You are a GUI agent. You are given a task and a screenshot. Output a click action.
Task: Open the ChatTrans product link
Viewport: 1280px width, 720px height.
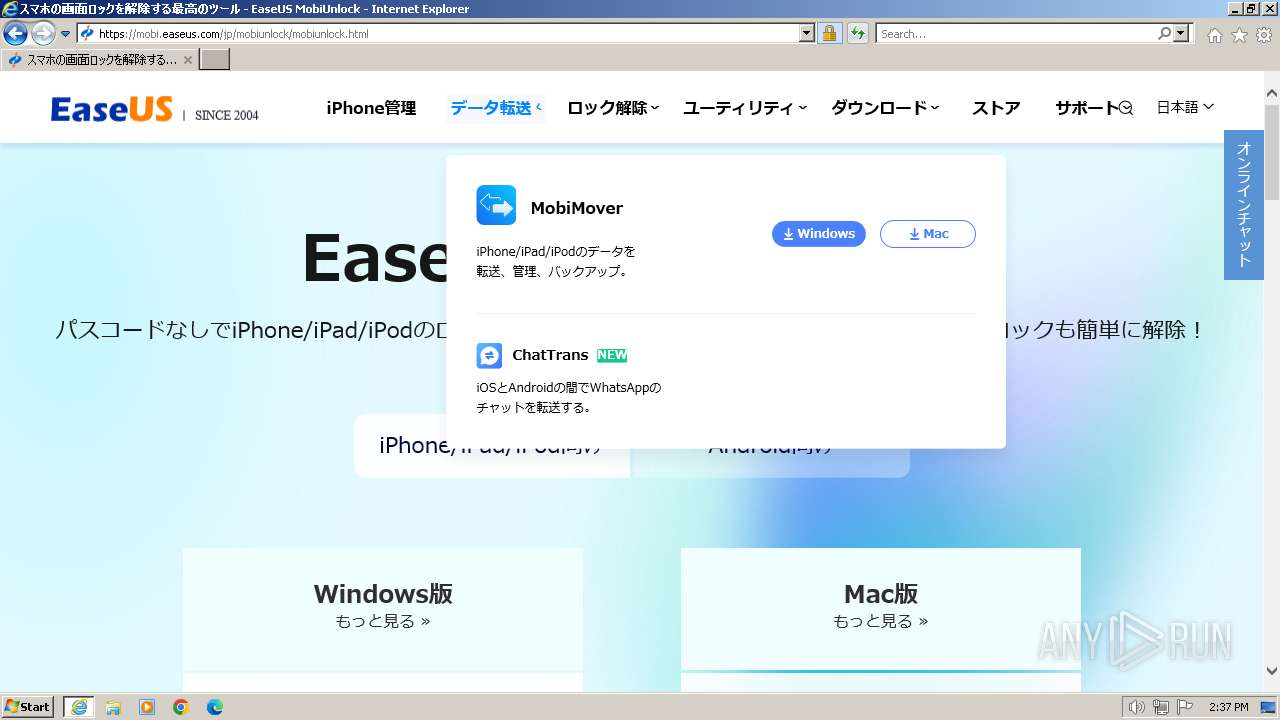550,355
